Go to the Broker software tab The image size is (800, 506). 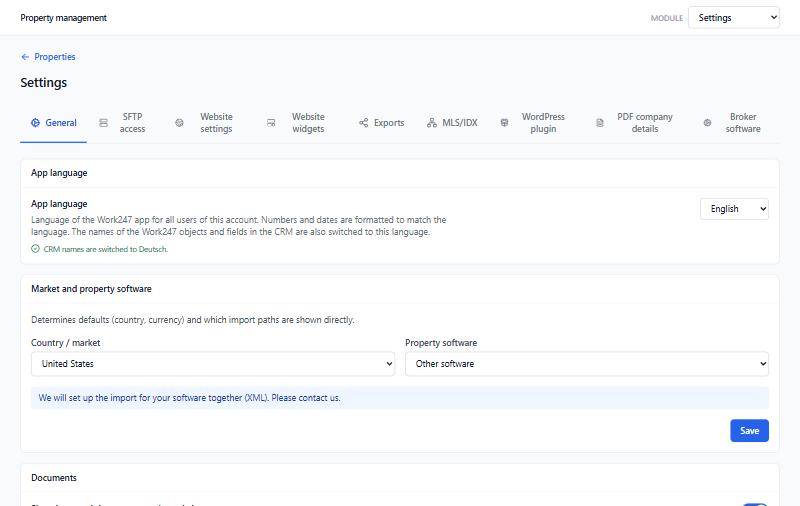[733, 123]
